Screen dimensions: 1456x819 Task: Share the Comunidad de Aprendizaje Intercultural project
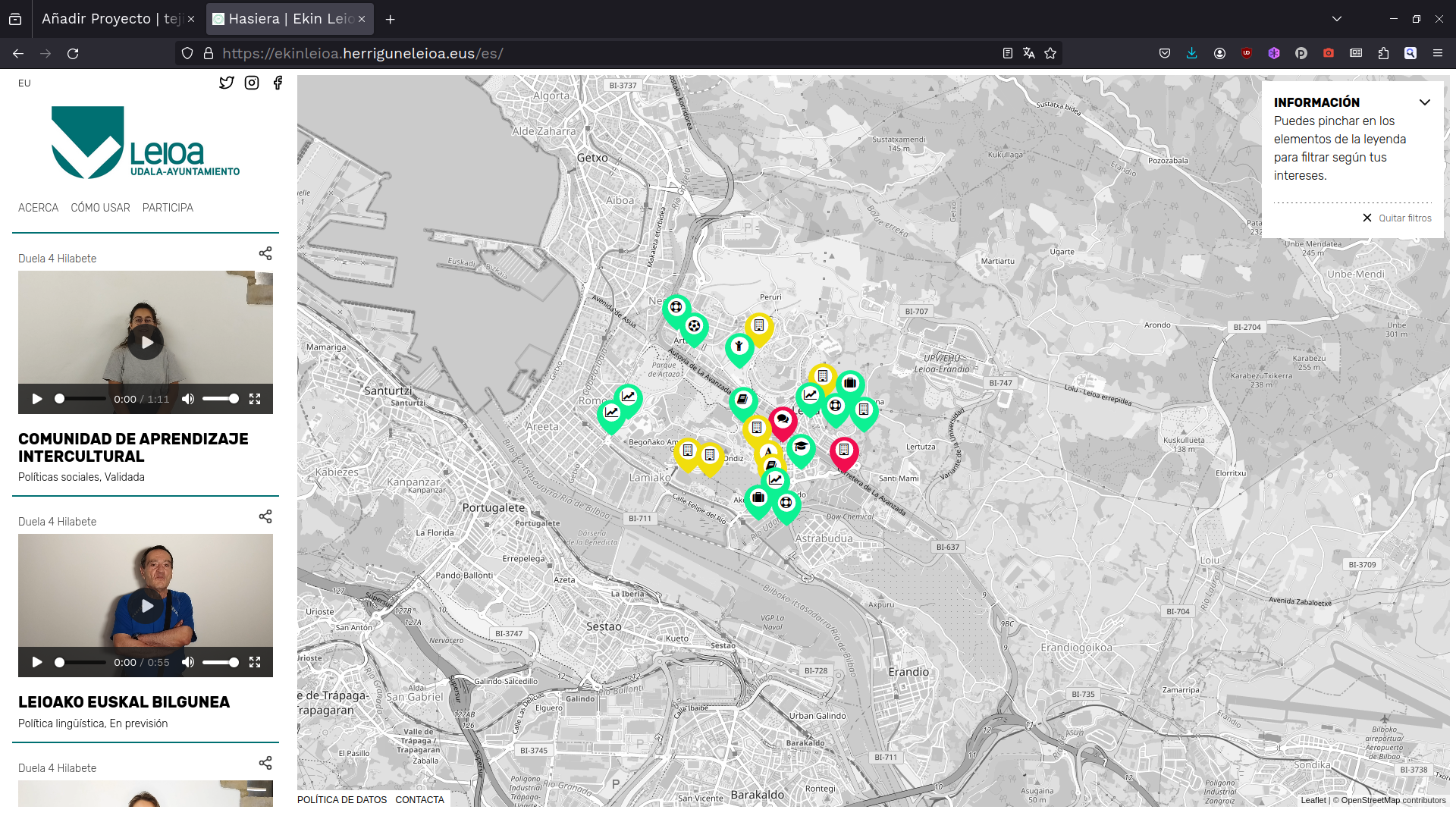[265, 253]
